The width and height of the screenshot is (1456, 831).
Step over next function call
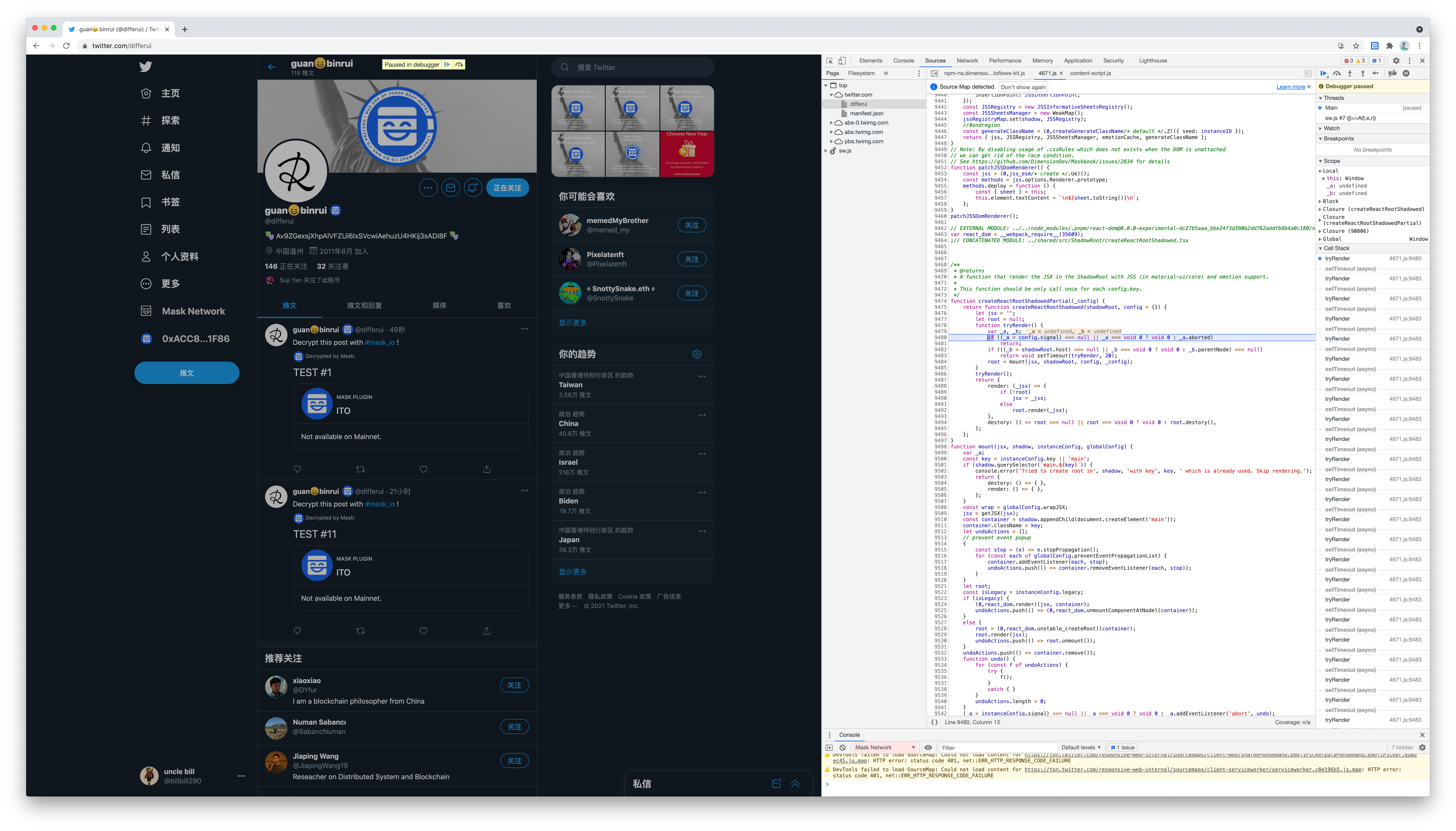(1337, 73)
